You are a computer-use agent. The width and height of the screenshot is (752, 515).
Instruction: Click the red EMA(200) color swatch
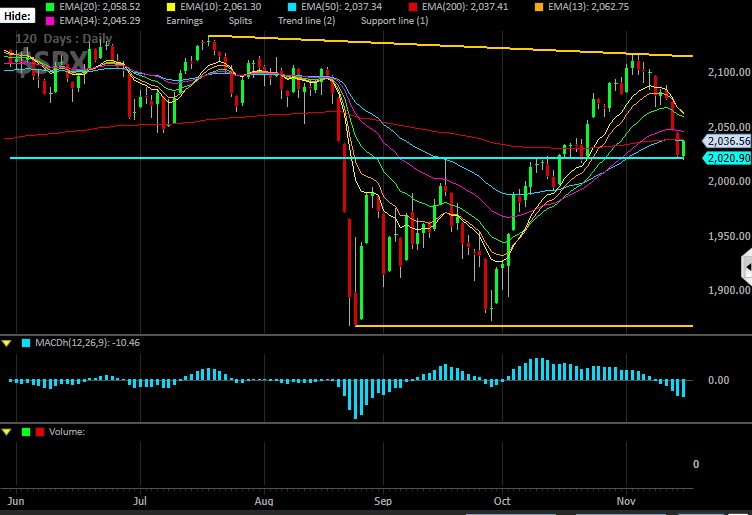(412, 7)
